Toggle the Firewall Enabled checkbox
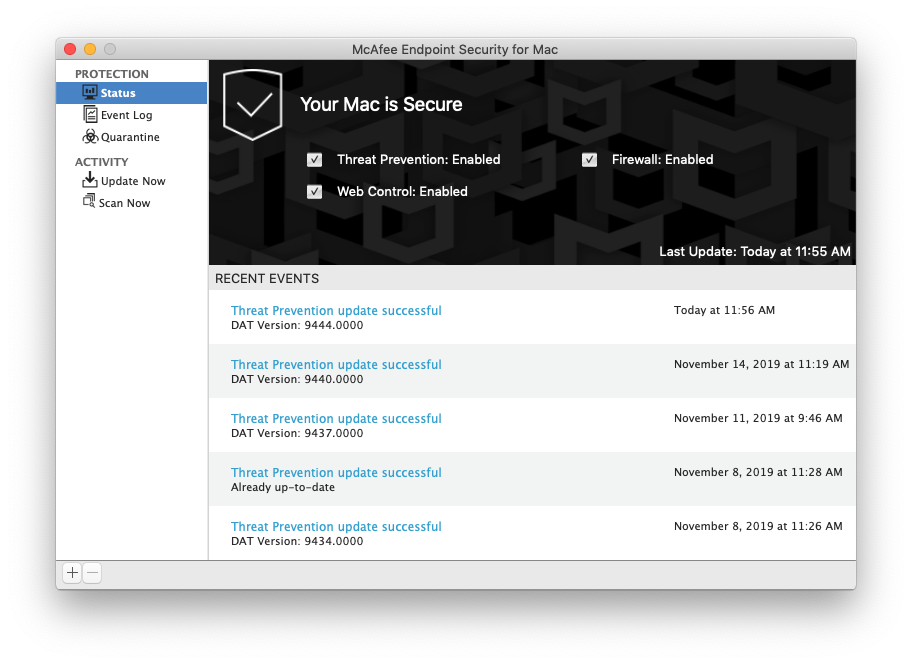Viewport: 912px width, 664px height. tap(590, 160)
